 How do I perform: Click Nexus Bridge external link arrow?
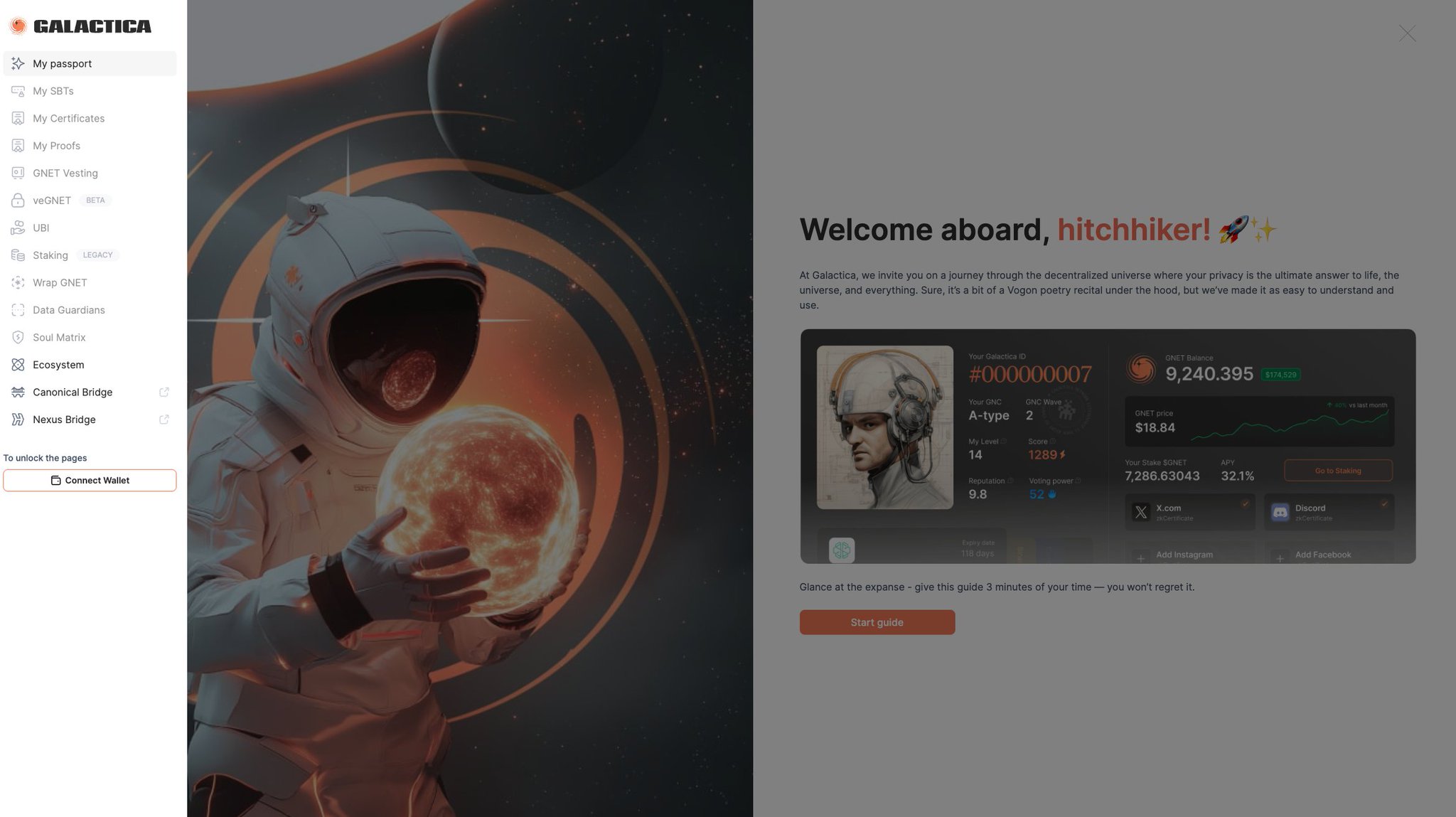click(x=164, y=420)
